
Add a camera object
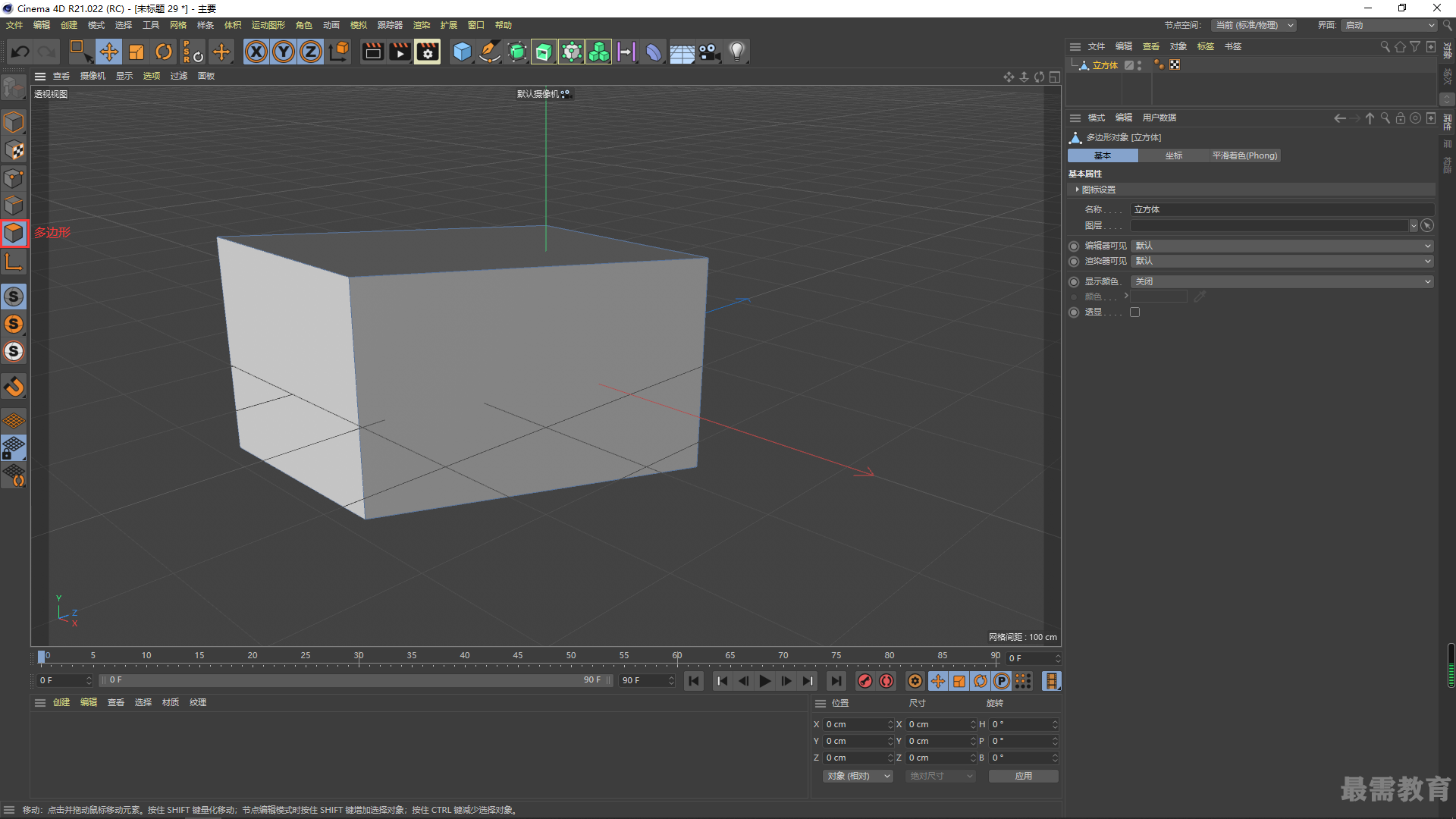710,52
